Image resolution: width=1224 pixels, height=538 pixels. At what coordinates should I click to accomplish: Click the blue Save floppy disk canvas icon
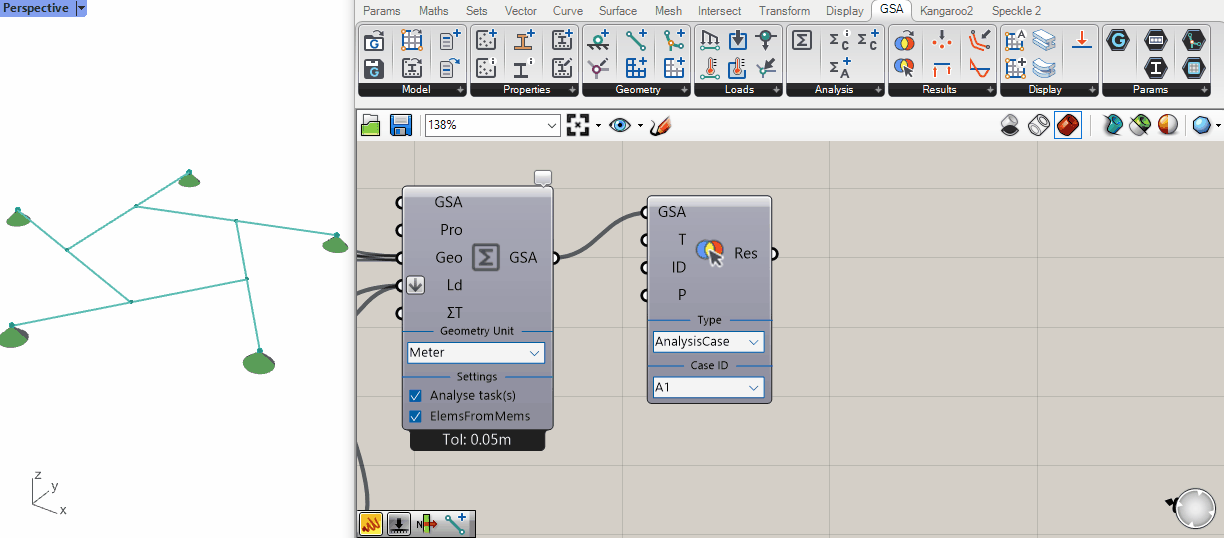(x=401, y=126)
